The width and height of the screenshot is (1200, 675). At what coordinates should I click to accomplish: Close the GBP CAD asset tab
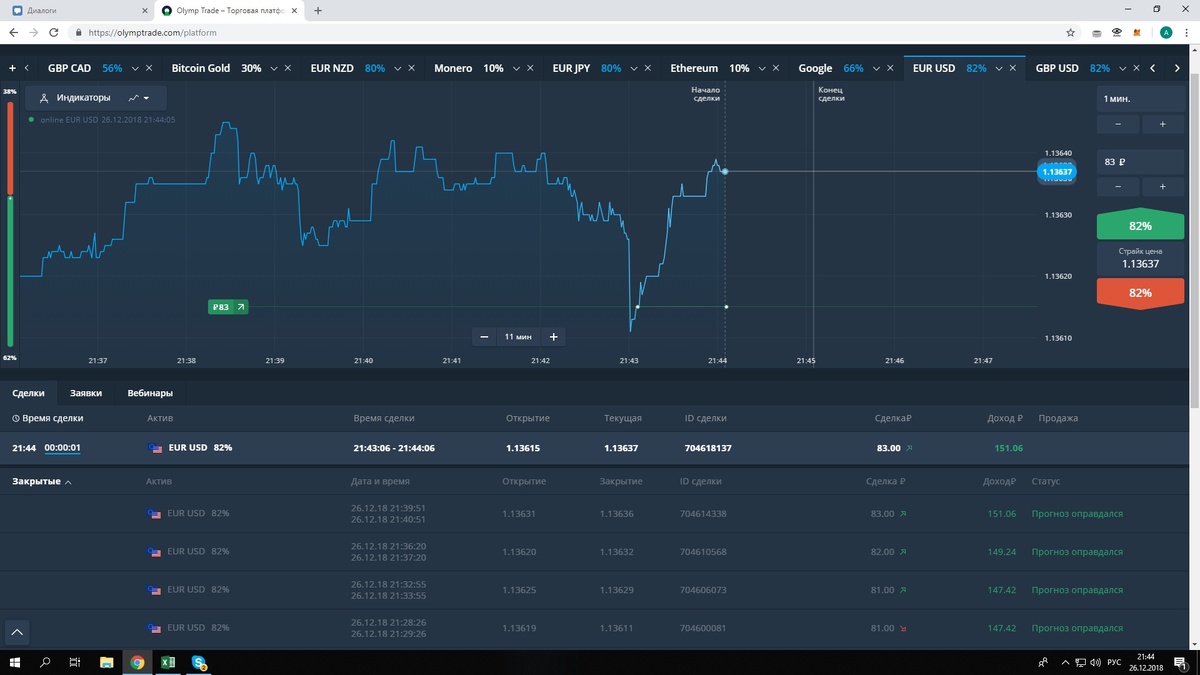pyautogui.click(x=149, y=68)
